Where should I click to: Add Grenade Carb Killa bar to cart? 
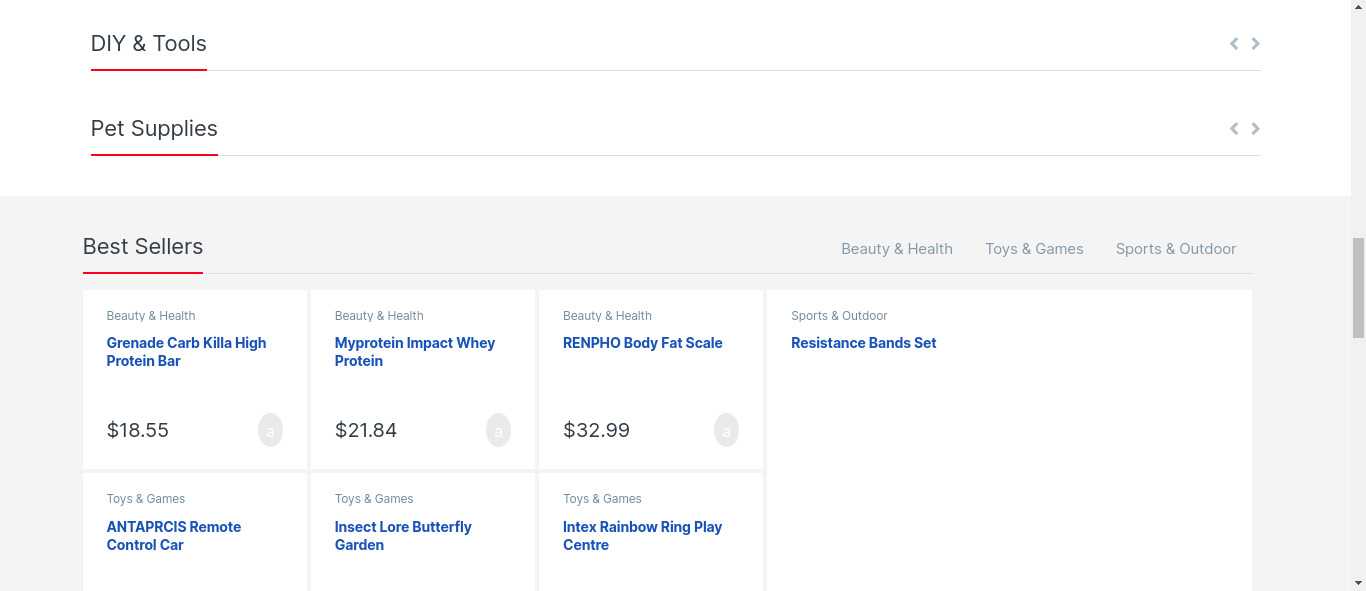pos(270,430)
